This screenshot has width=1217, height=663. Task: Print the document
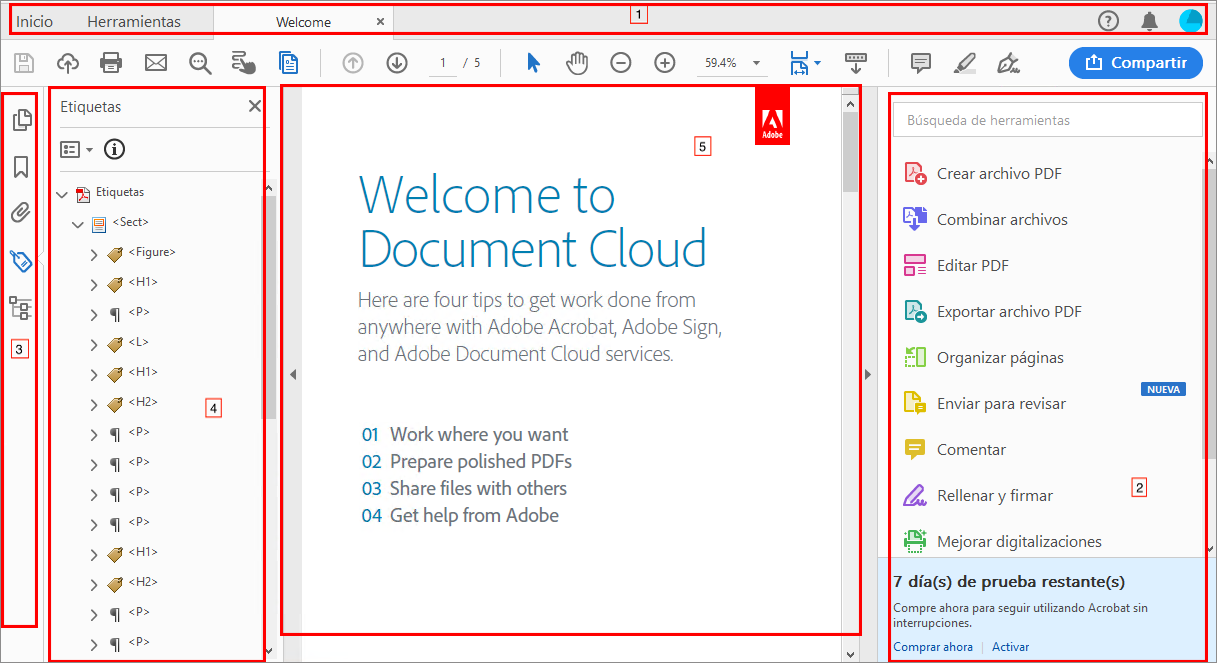coord(110,63)
